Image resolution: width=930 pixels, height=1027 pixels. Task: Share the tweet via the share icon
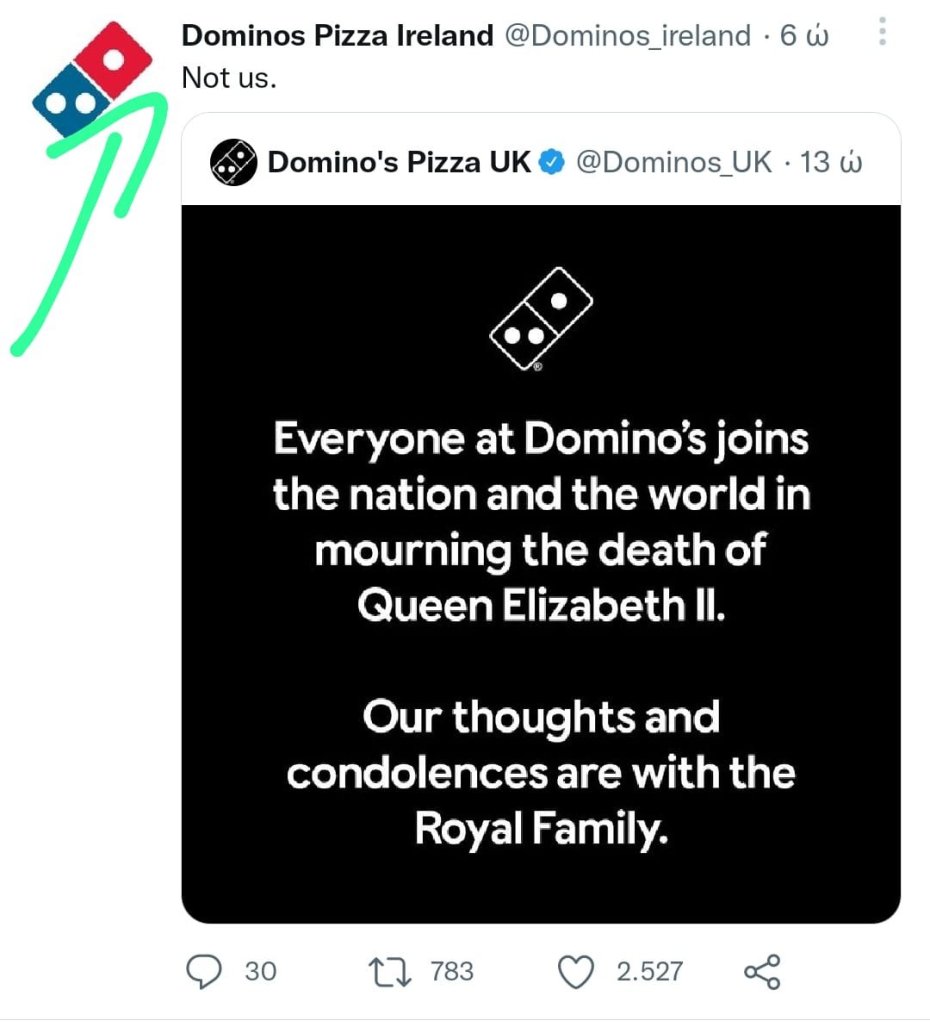762,971
